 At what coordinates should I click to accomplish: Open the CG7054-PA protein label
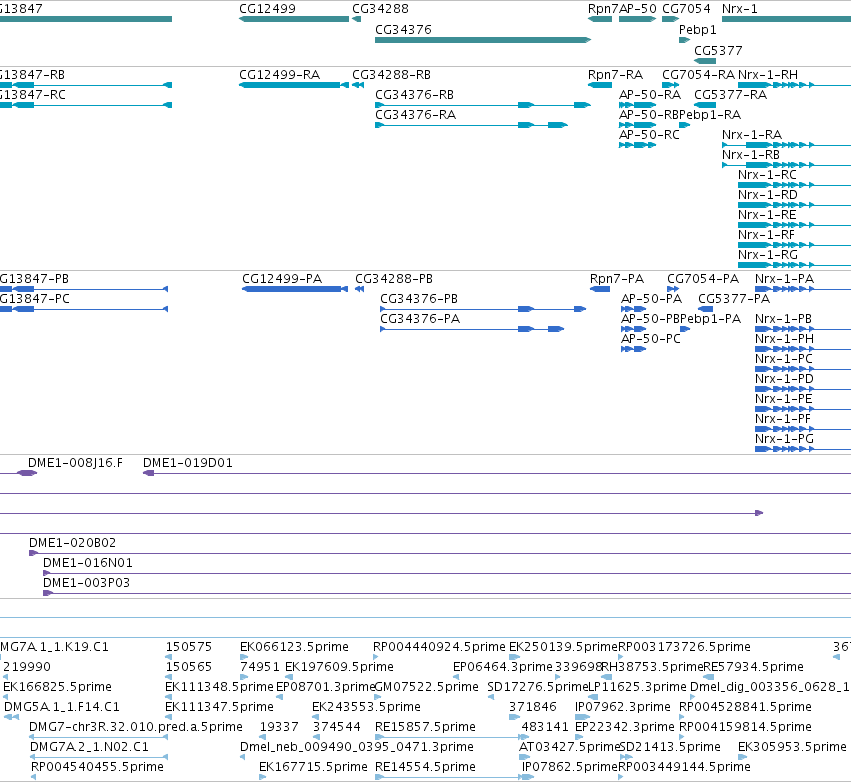click(x=703, y=279)
